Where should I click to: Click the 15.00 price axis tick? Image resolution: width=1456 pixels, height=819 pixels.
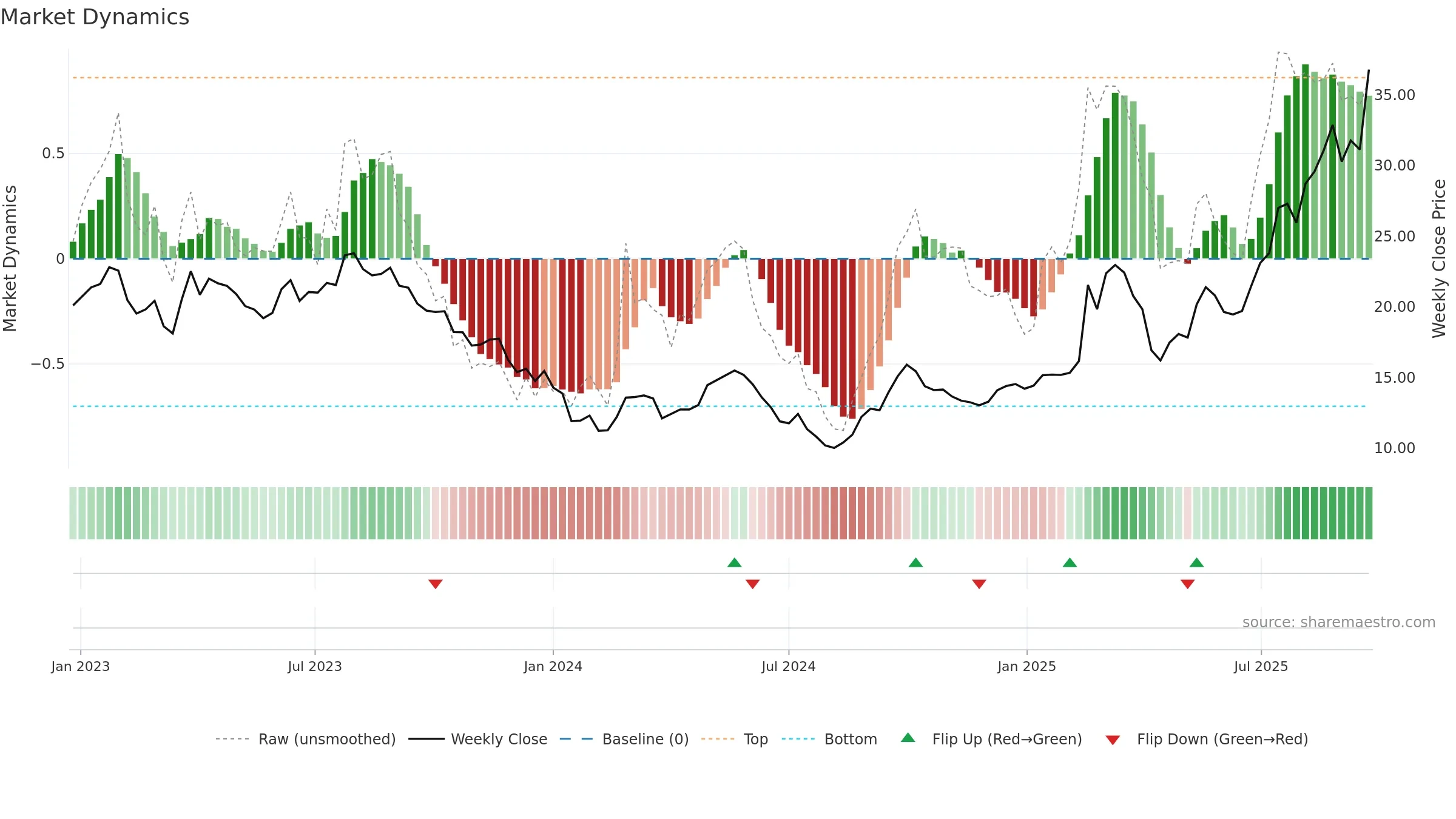pyautogui.click(x=1395, y=377)
